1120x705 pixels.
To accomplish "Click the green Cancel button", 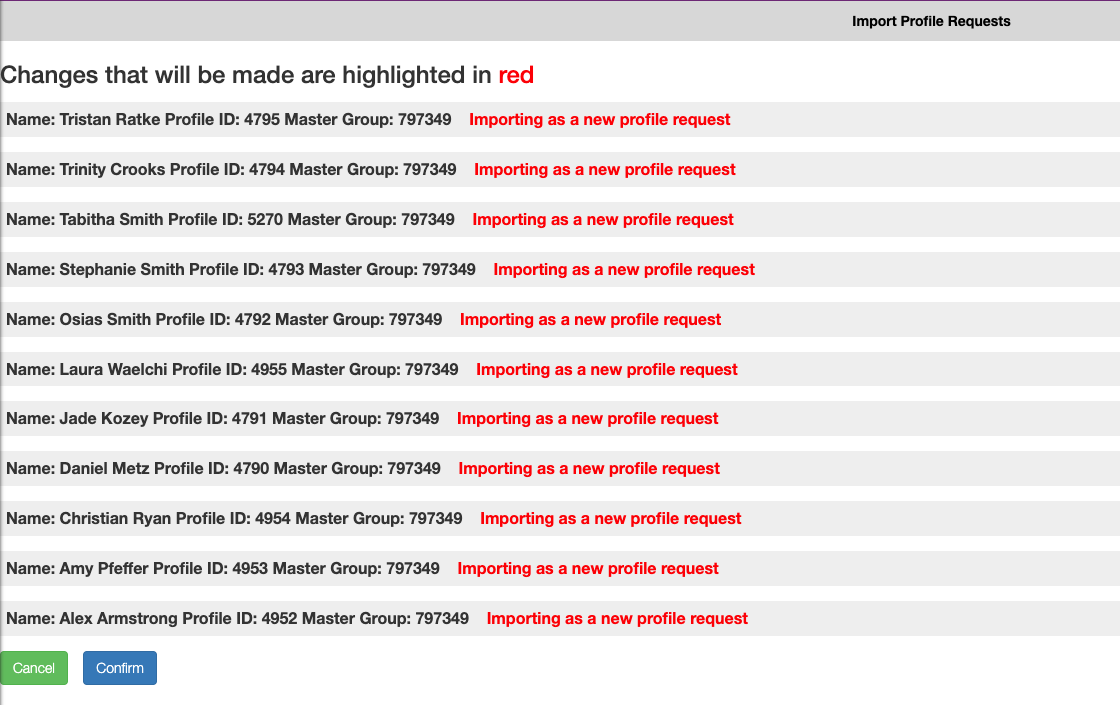I will (34, 668).
